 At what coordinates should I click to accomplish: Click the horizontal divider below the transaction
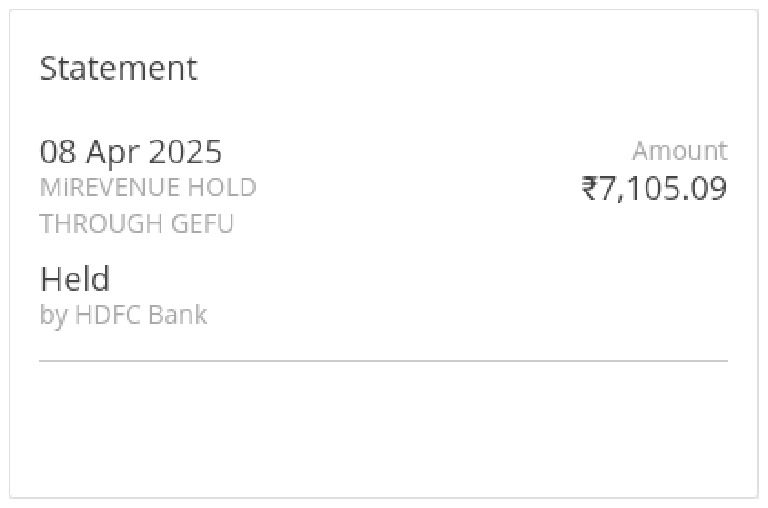(383, 360)
